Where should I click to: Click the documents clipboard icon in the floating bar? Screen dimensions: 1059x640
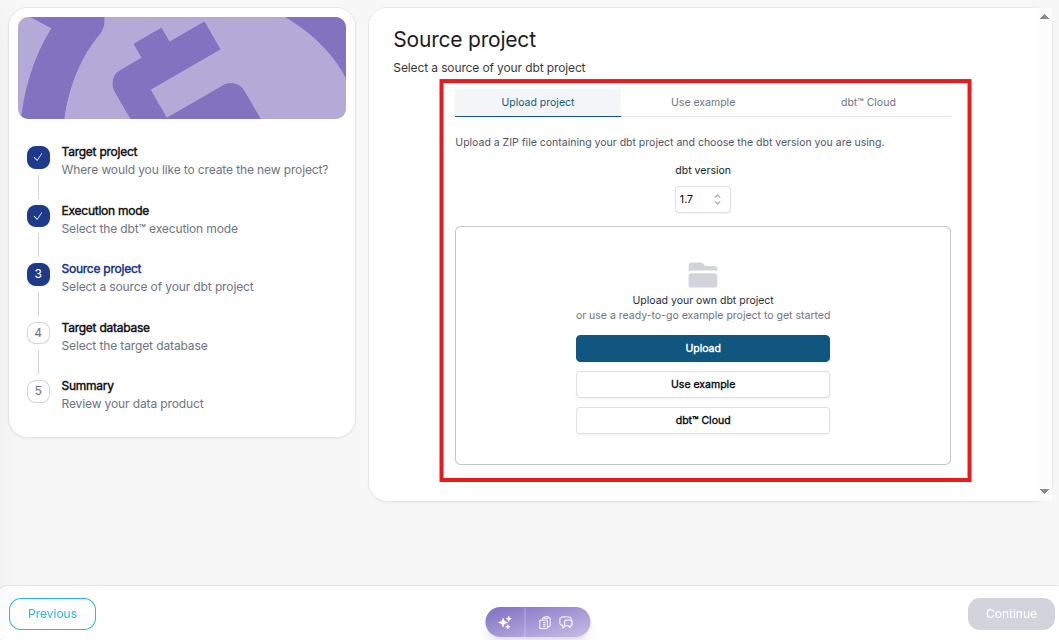point(545,622)
